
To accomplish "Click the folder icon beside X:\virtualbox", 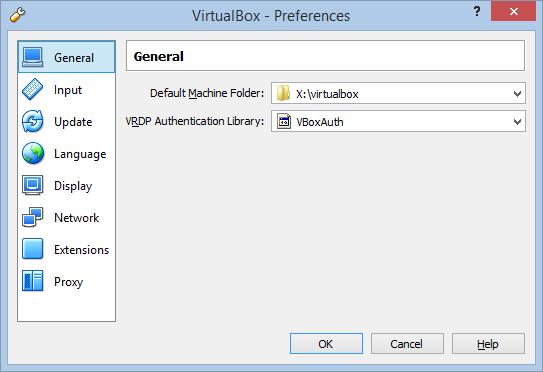I will 283,93.
